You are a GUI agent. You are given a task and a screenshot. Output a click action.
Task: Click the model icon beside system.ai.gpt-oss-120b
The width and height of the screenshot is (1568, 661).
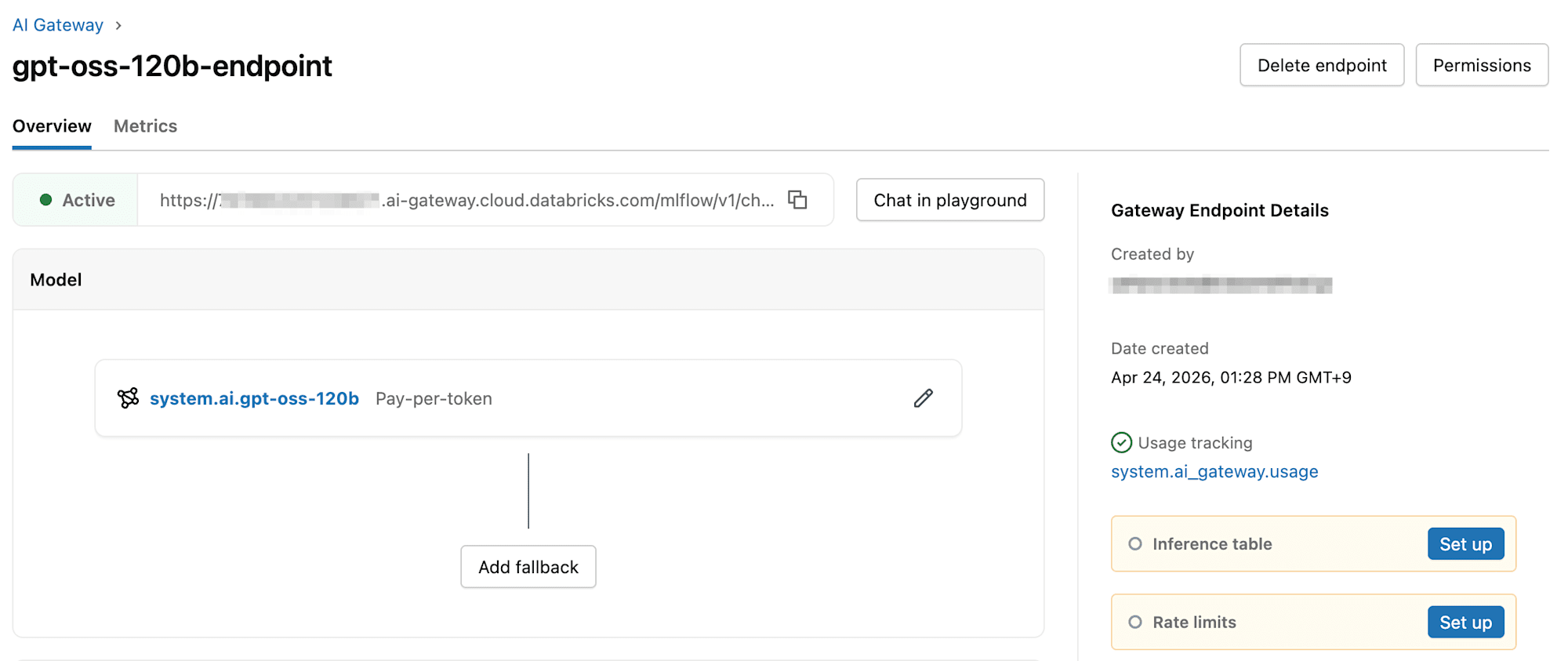tap(128, 398)
